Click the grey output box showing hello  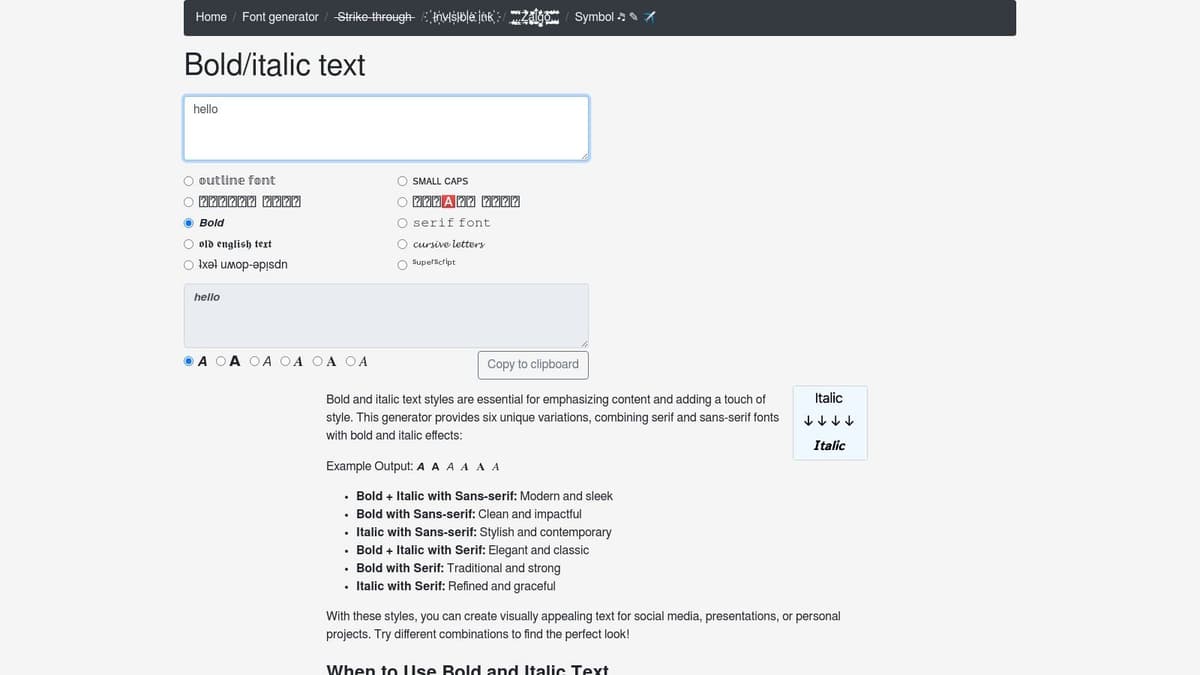tap(386, 316)
